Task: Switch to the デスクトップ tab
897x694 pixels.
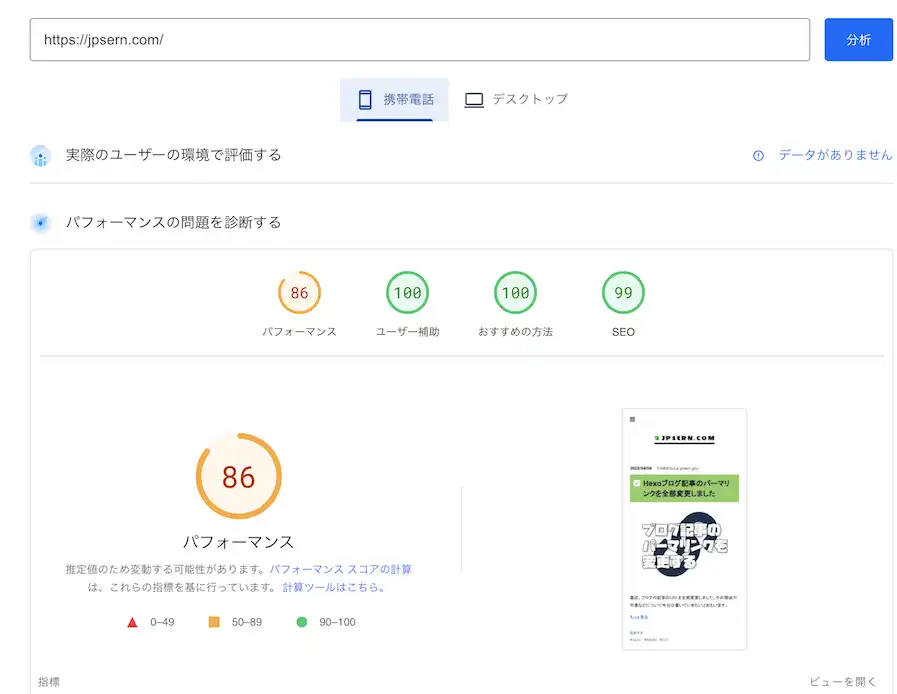Action: [516, 99]
